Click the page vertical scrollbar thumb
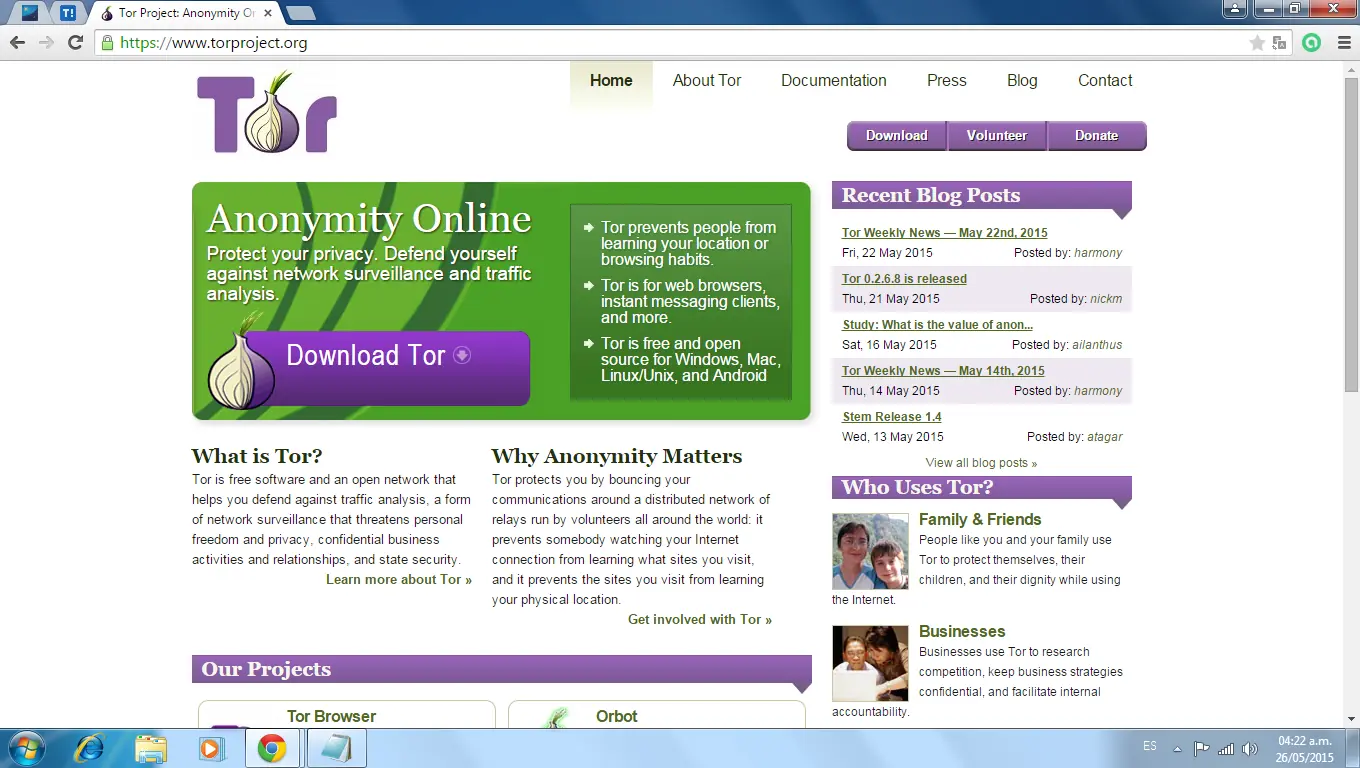1360x768 pixels. [x=1351, y=234]
